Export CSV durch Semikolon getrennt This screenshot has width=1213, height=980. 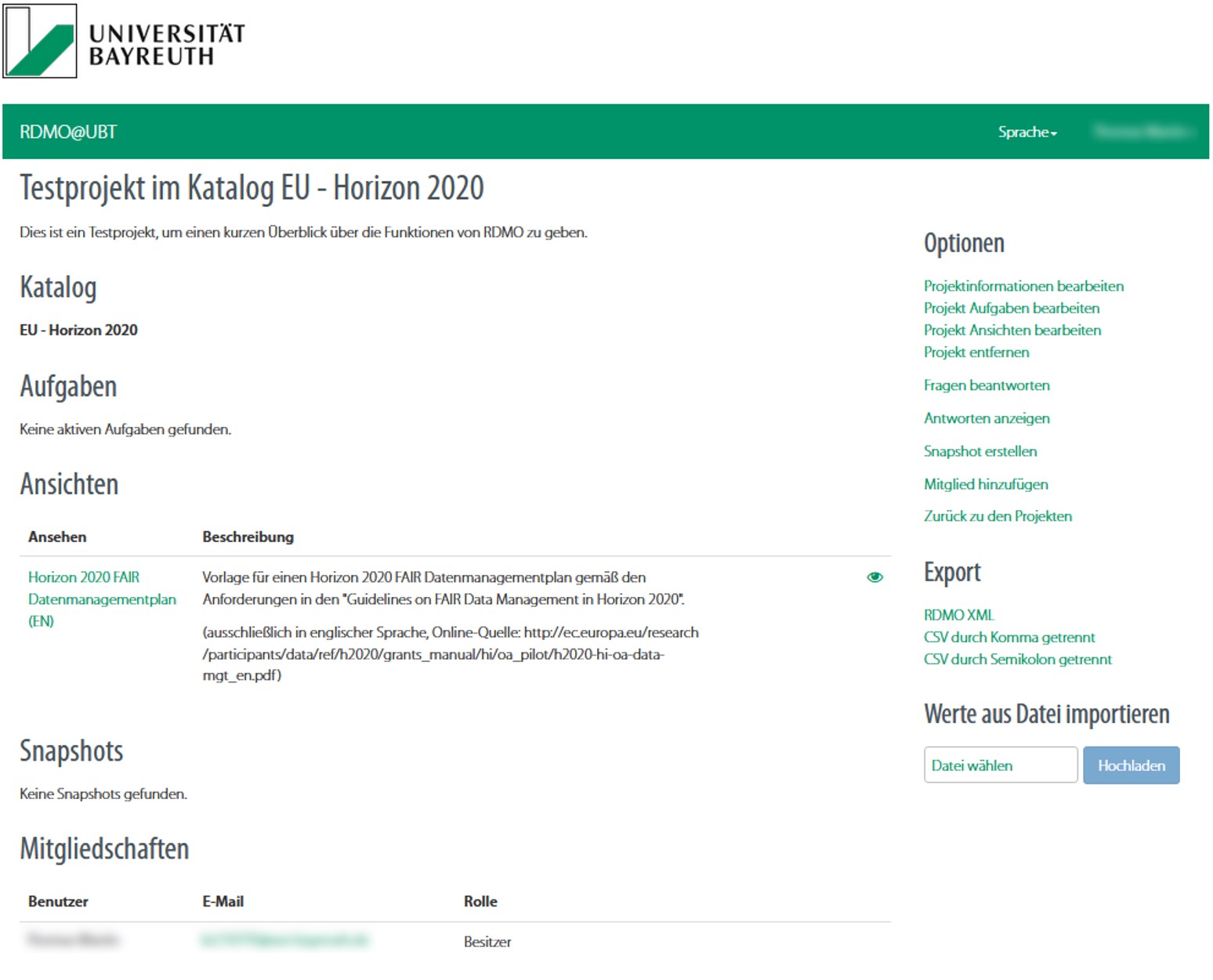(x=1018, y=659)
